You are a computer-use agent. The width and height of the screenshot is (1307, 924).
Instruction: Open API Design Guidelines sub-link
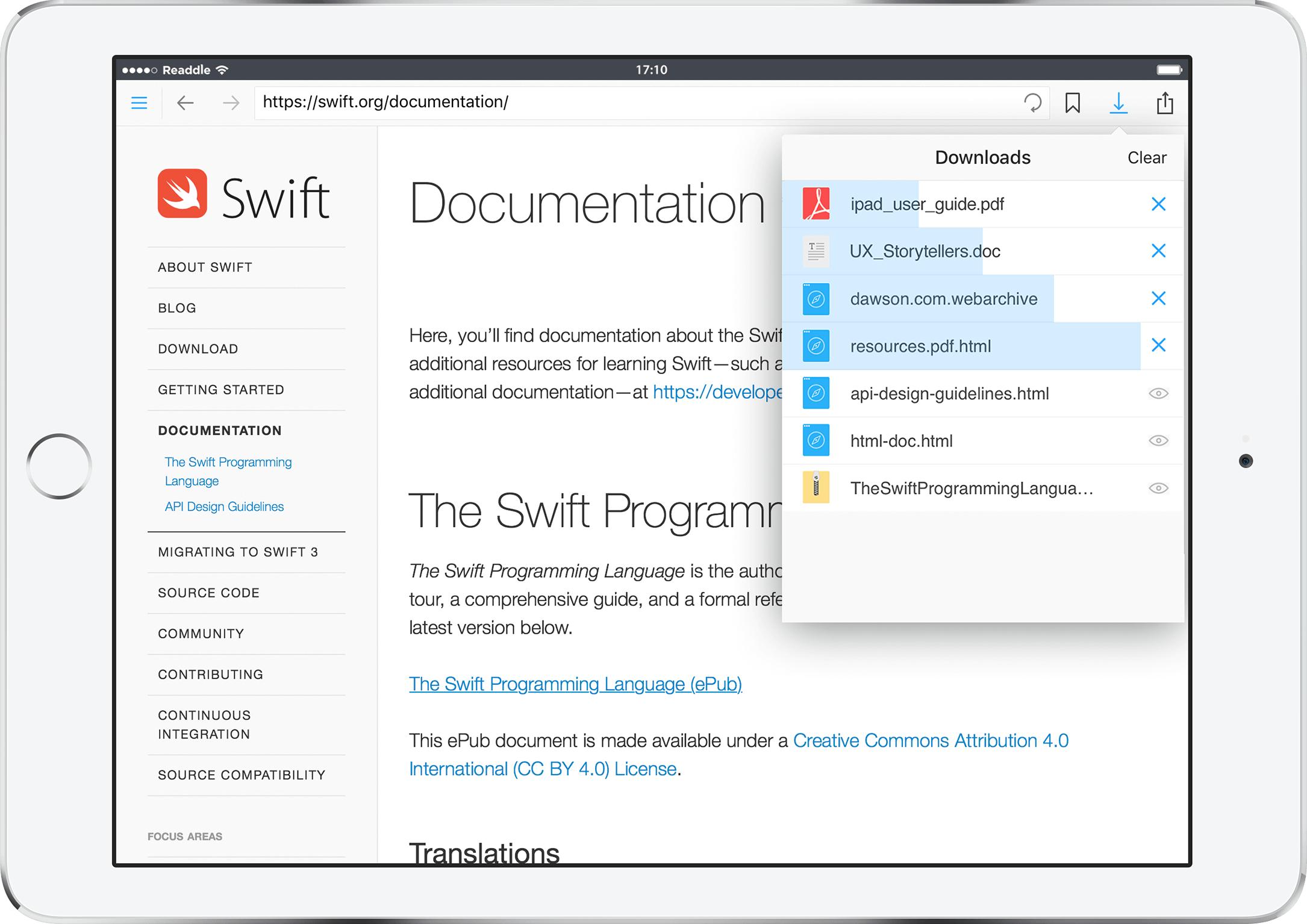(x=224, y=507)
